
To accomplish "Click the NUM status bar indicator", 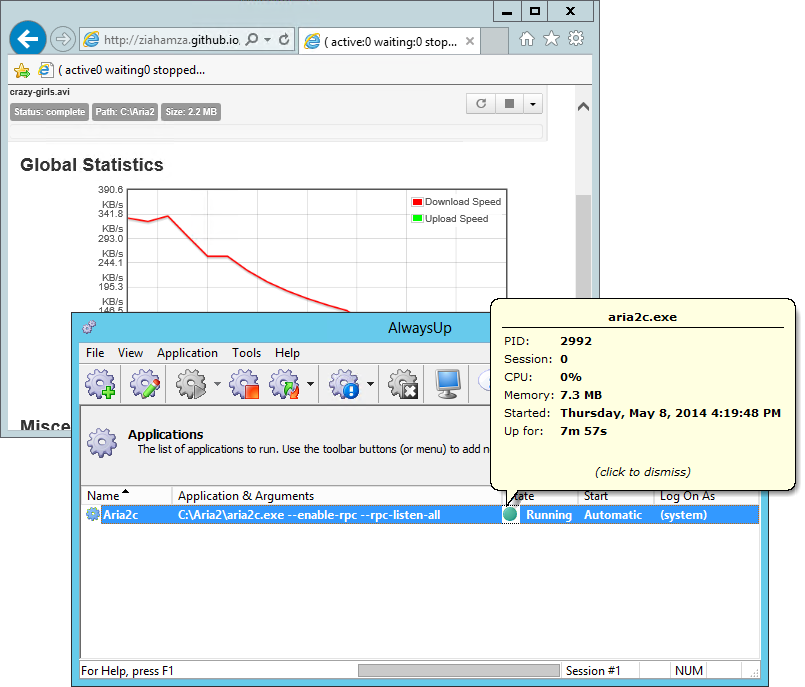I will (x=688, y=671).
